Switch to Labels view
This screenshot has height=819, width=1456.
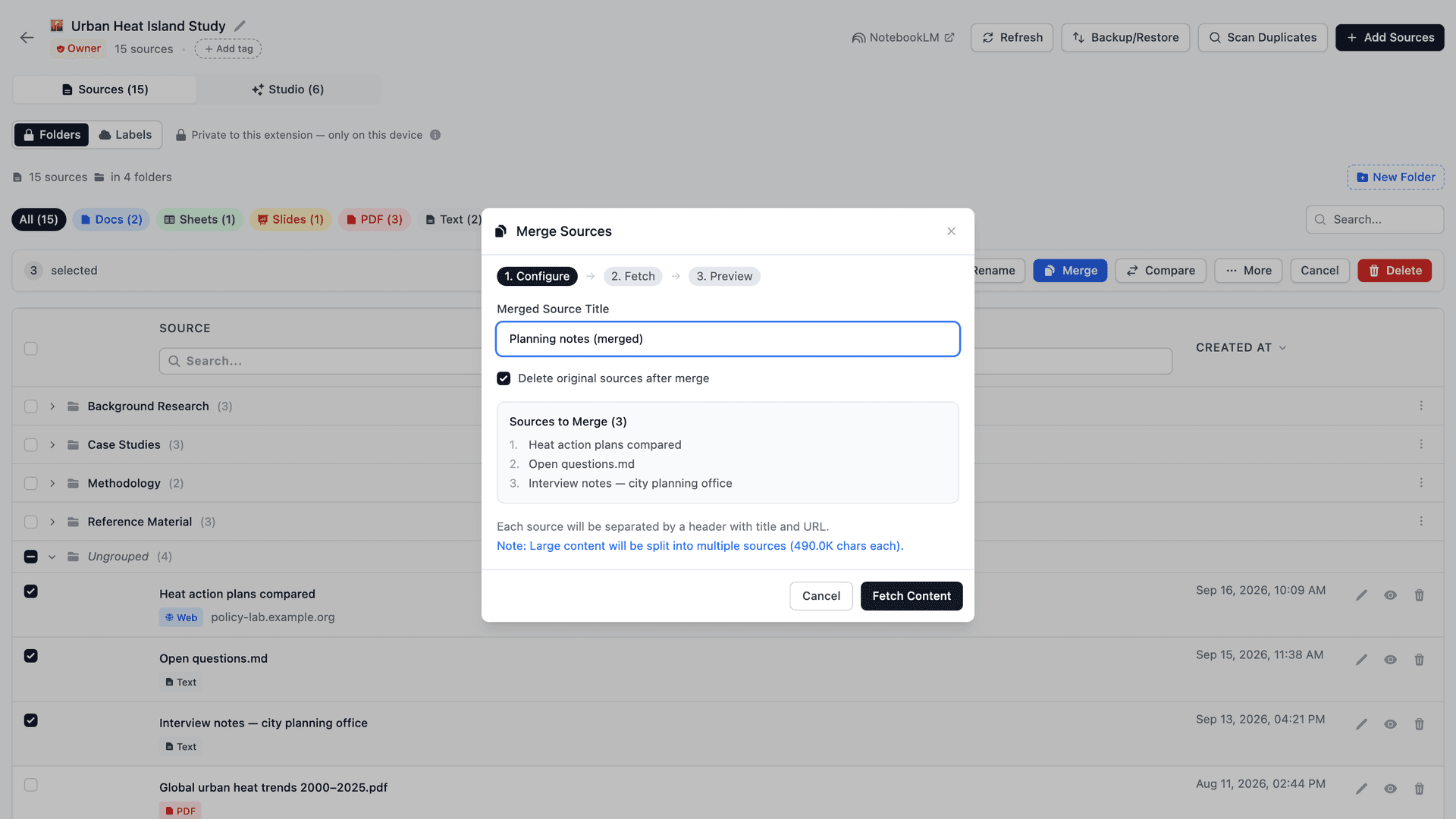(x=125, y=135)
